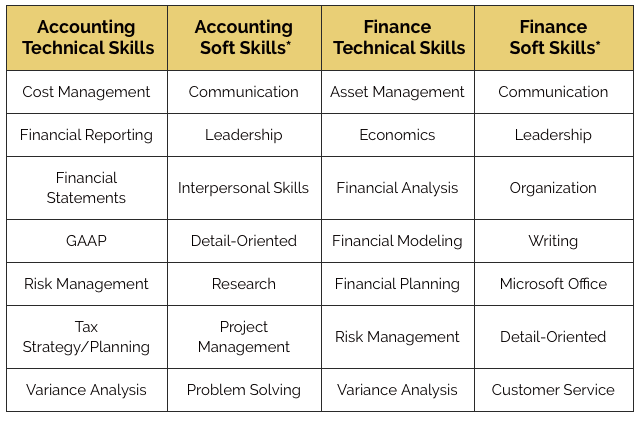Click the Economics cell
Screen dimensions: 639x421
[x=398, y=135]
